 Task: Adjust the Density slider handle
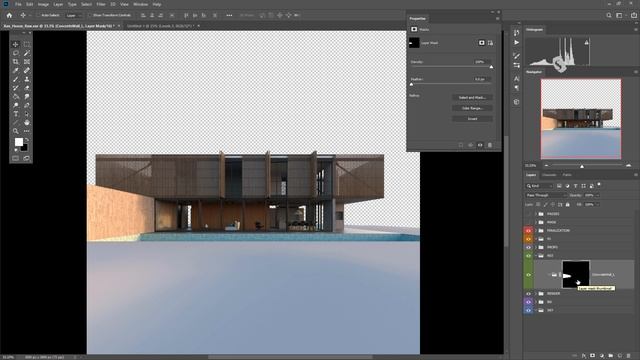tap(491, 67)
